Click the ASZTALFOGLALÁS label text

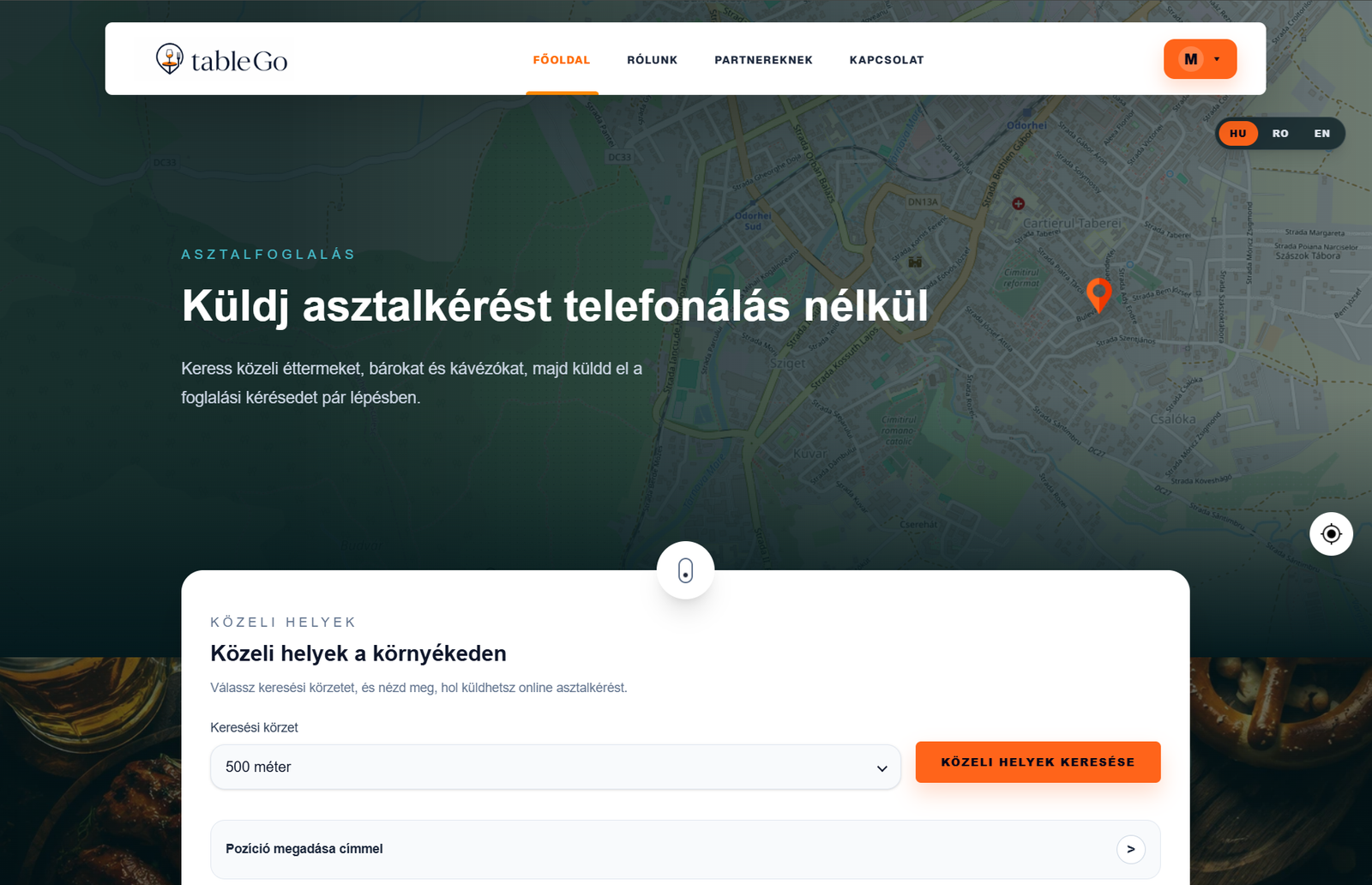coord(268,255)
